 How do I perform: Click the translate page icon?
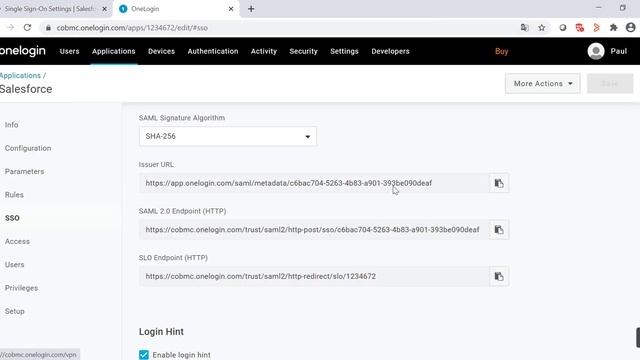click(x=524, y=28)
